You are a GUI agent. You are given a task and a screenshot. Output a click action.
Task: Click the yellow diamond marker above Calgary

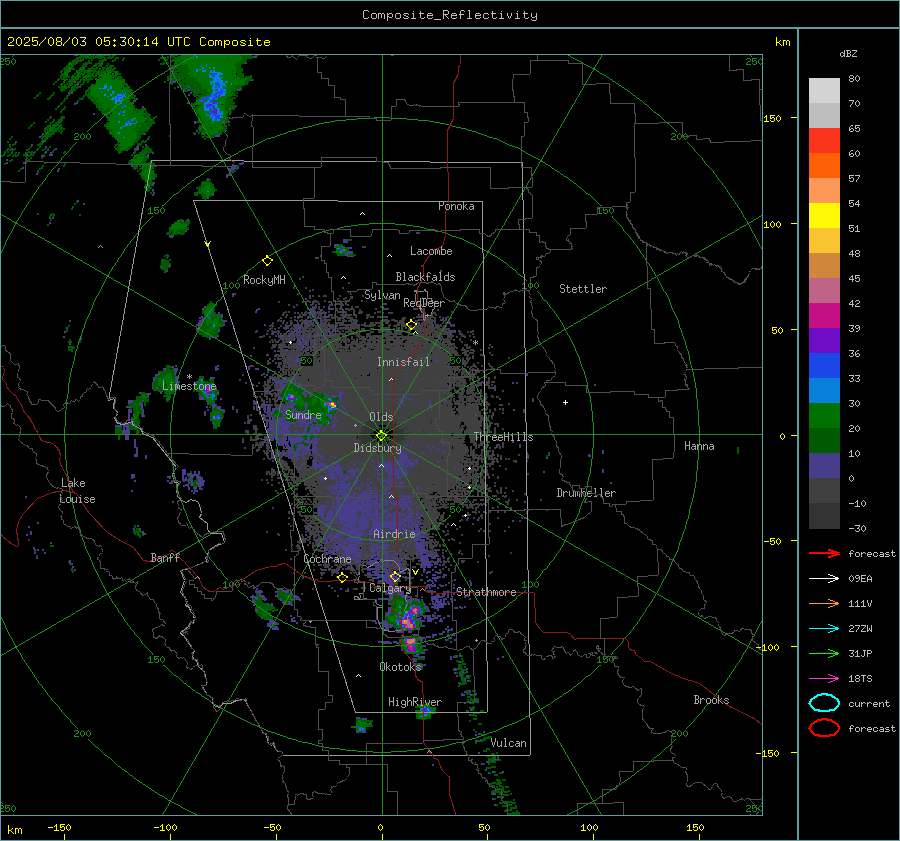[x=395, y=576]
